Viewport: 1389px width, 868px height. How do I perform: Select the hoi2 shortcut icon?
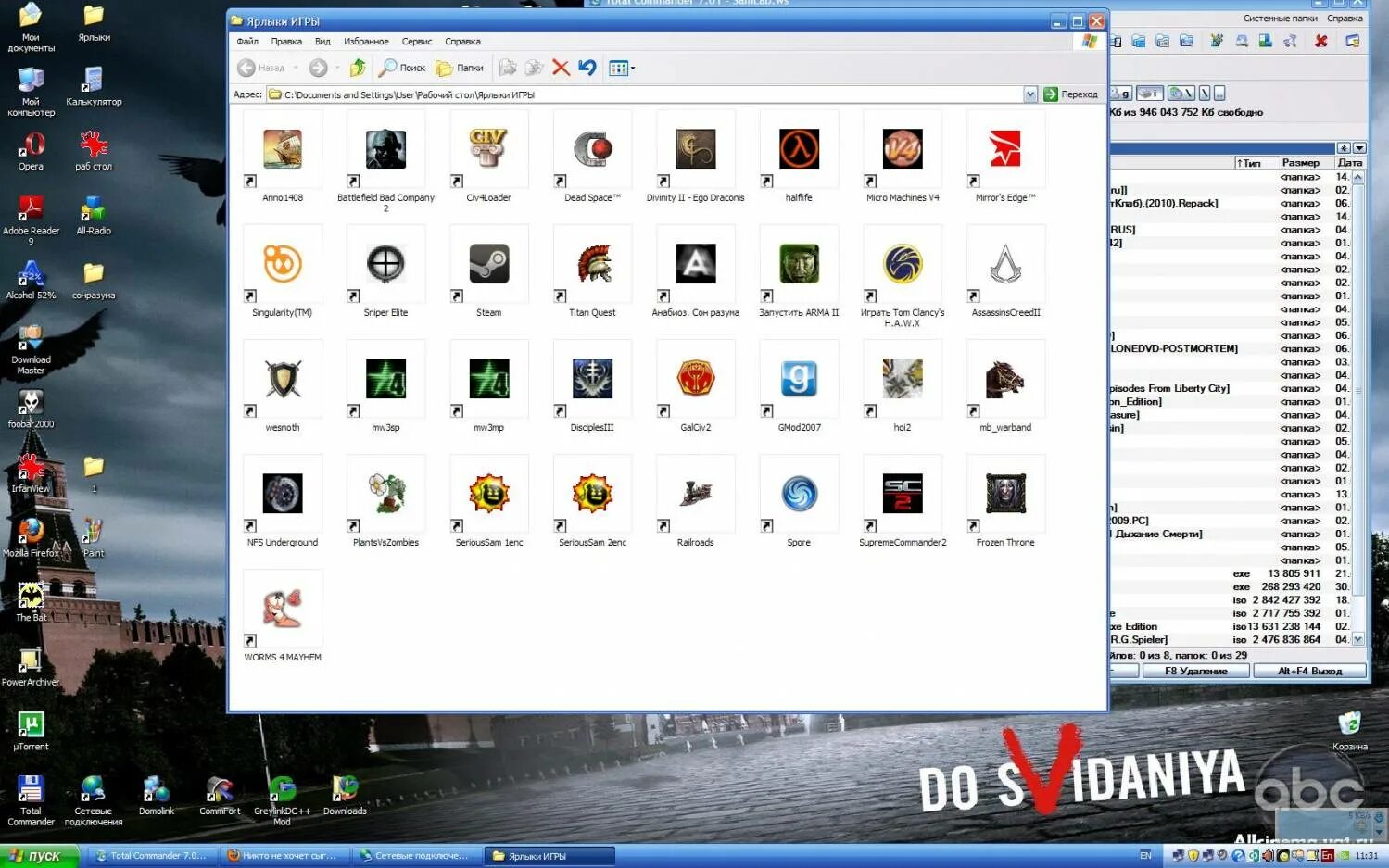coord(903,379)
